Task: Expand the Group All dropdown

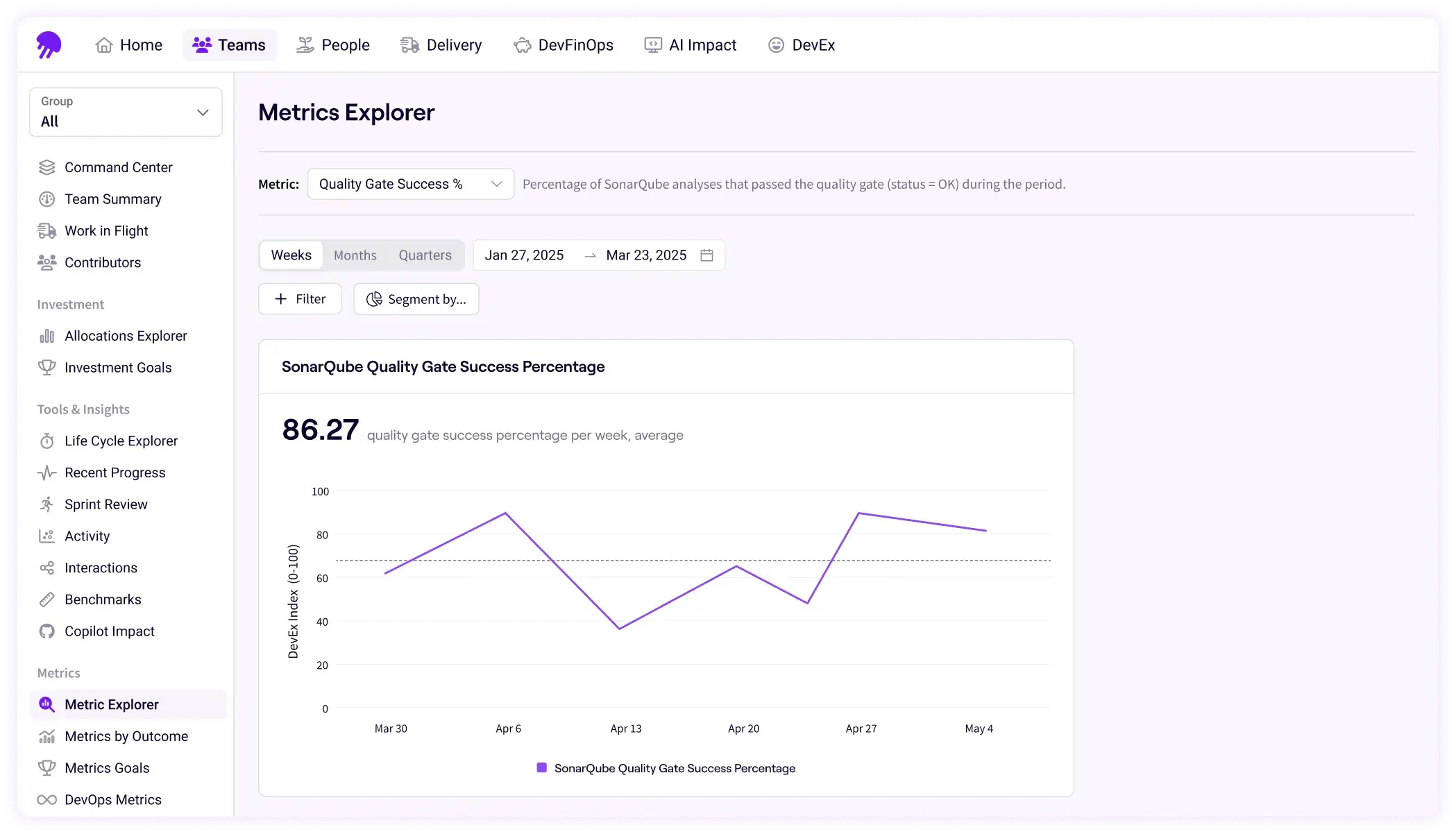Action: click(x=126, y=112)
